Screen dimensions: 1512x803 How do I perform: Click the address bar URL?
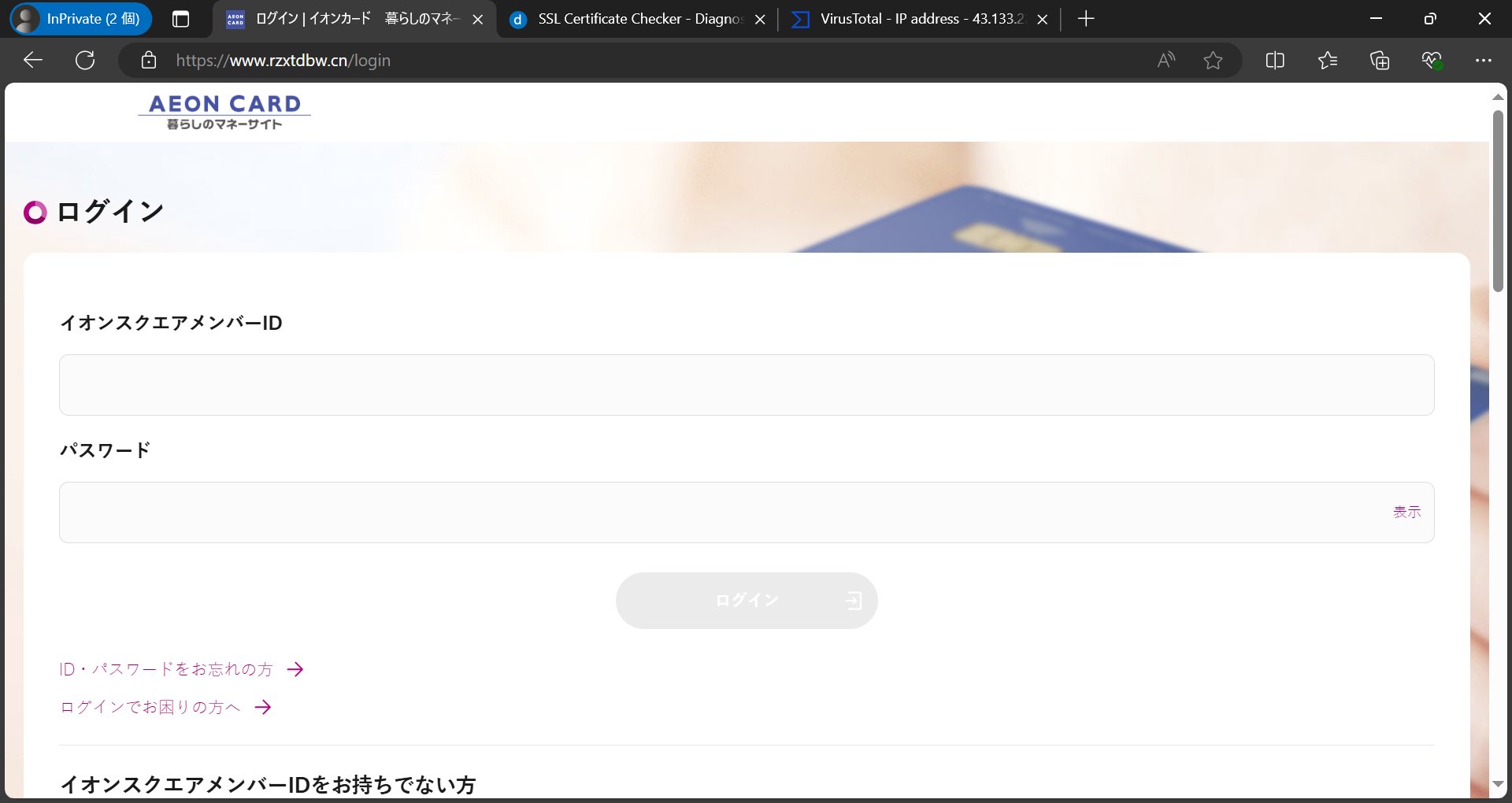click(x=283, y=61)
